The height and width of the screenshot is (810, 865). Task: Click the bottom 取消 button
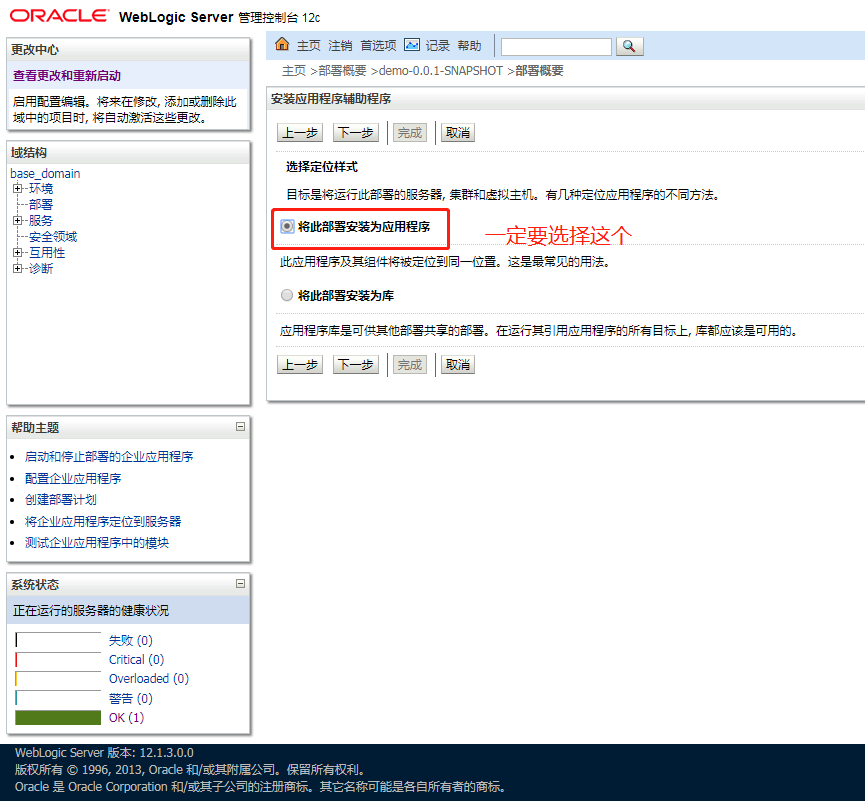click(458, 365)
